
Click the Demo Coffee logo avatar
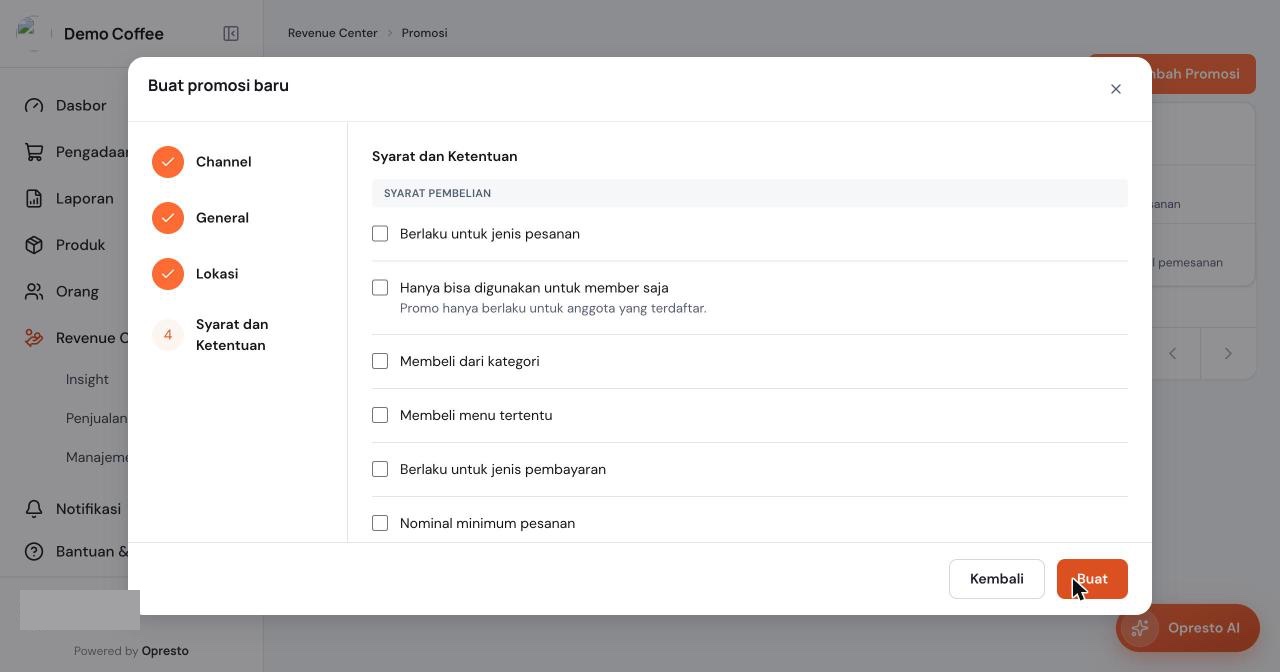click(33, 33)
